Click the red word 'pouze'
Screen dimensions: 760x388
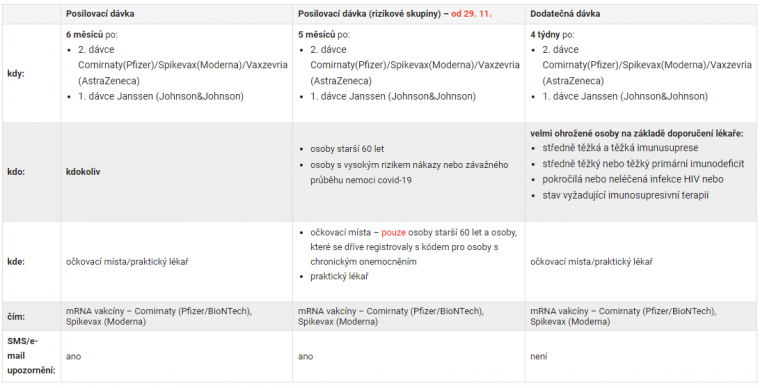[393, 233]
